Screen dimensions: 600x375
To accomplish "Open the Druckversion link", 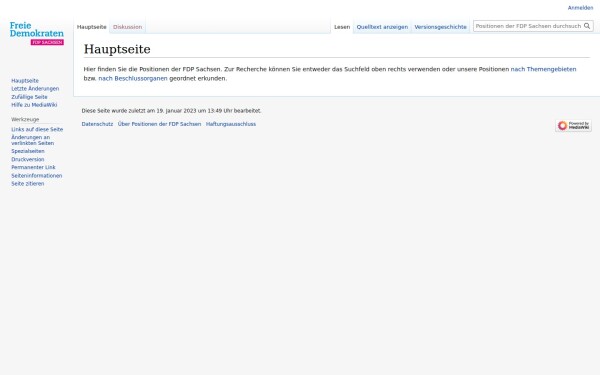I will click(28, 159).
